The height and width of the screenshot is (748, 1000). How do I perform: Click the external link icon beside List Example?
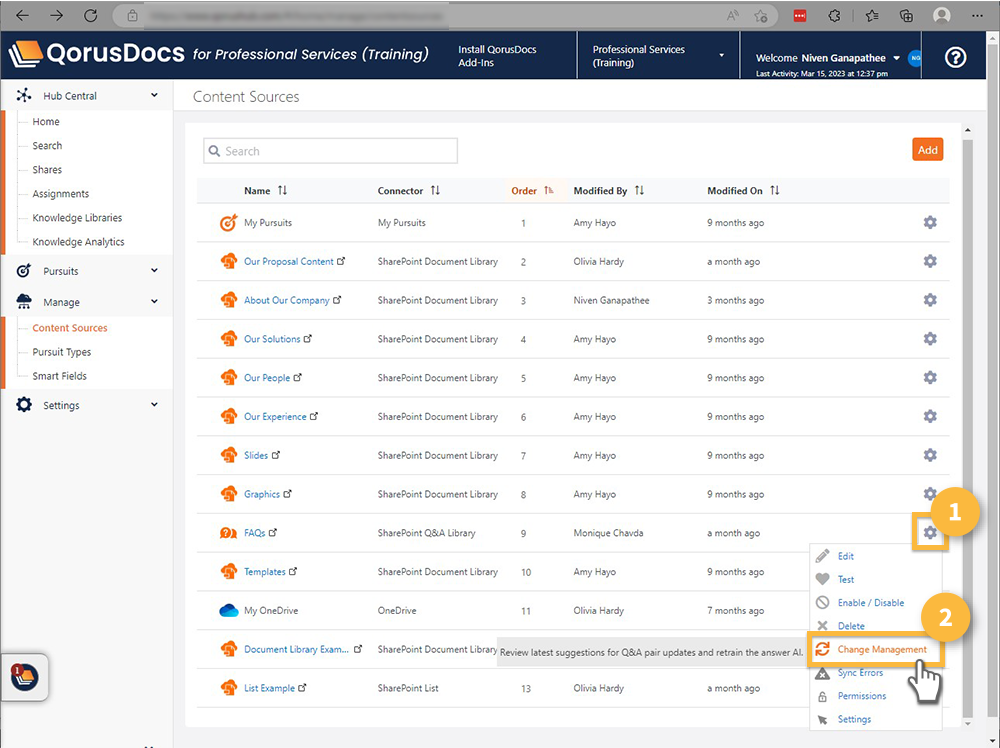click(x=302, y=687)
